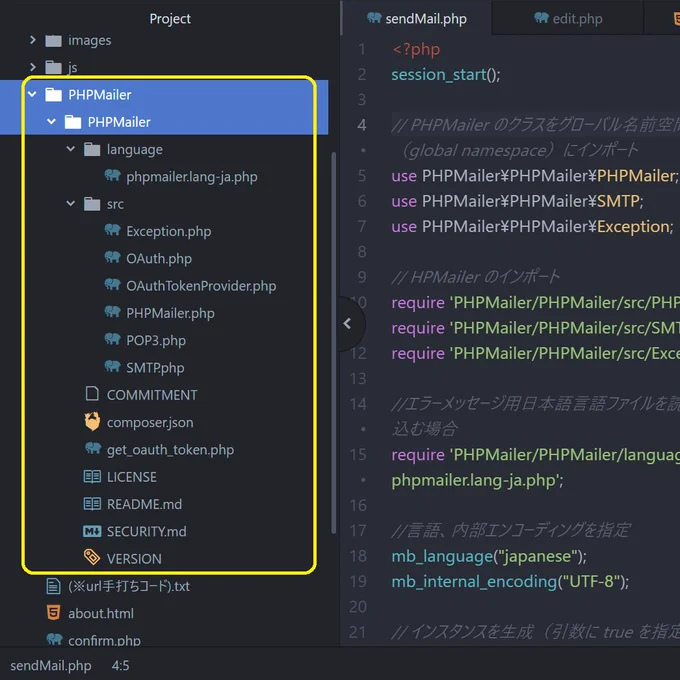Open Exception.php in the src folder
Screen dimensions: 680x680
pos(169,232)
